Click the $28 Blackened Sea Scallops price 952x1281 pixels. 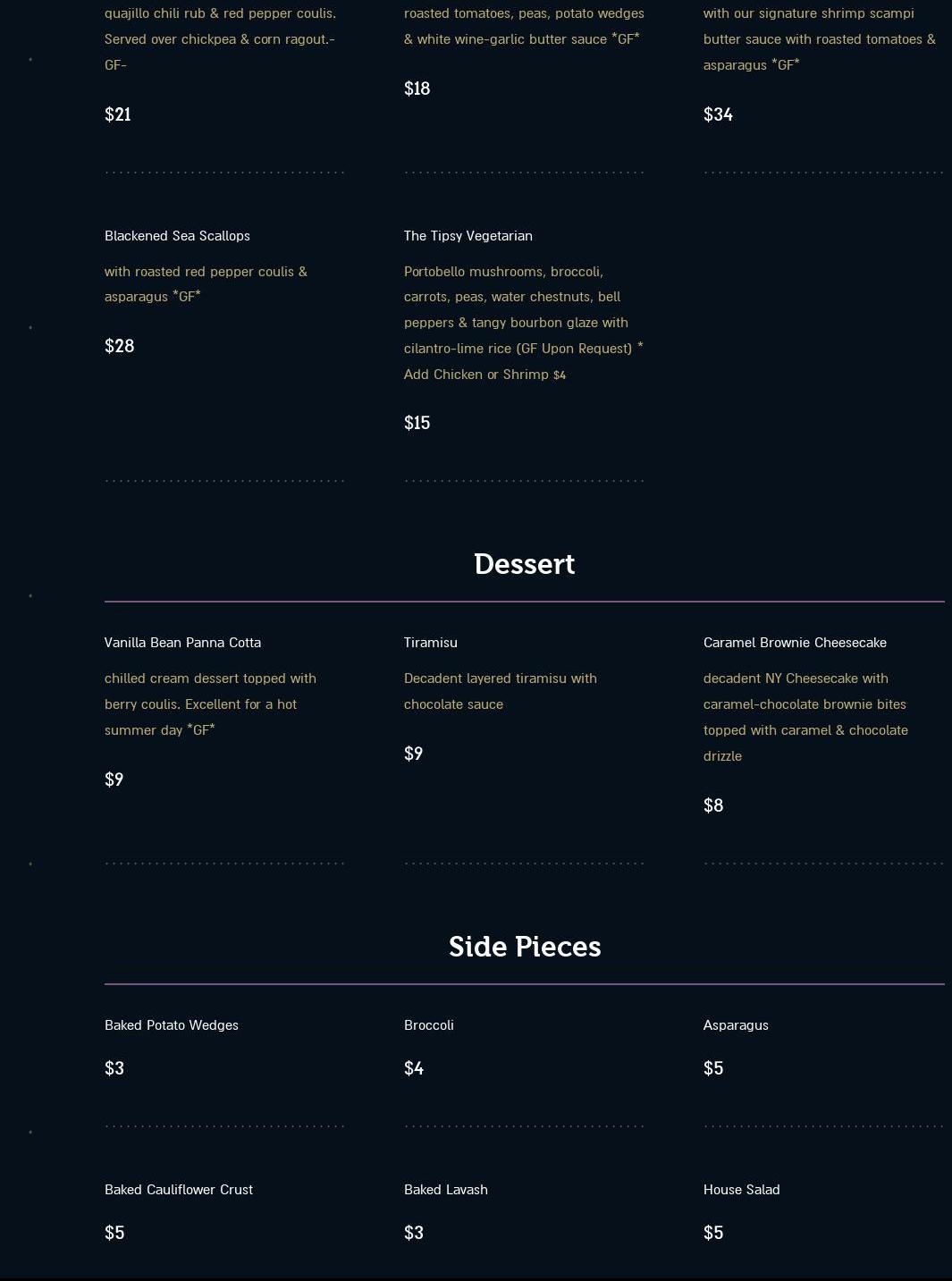[119, 347]
